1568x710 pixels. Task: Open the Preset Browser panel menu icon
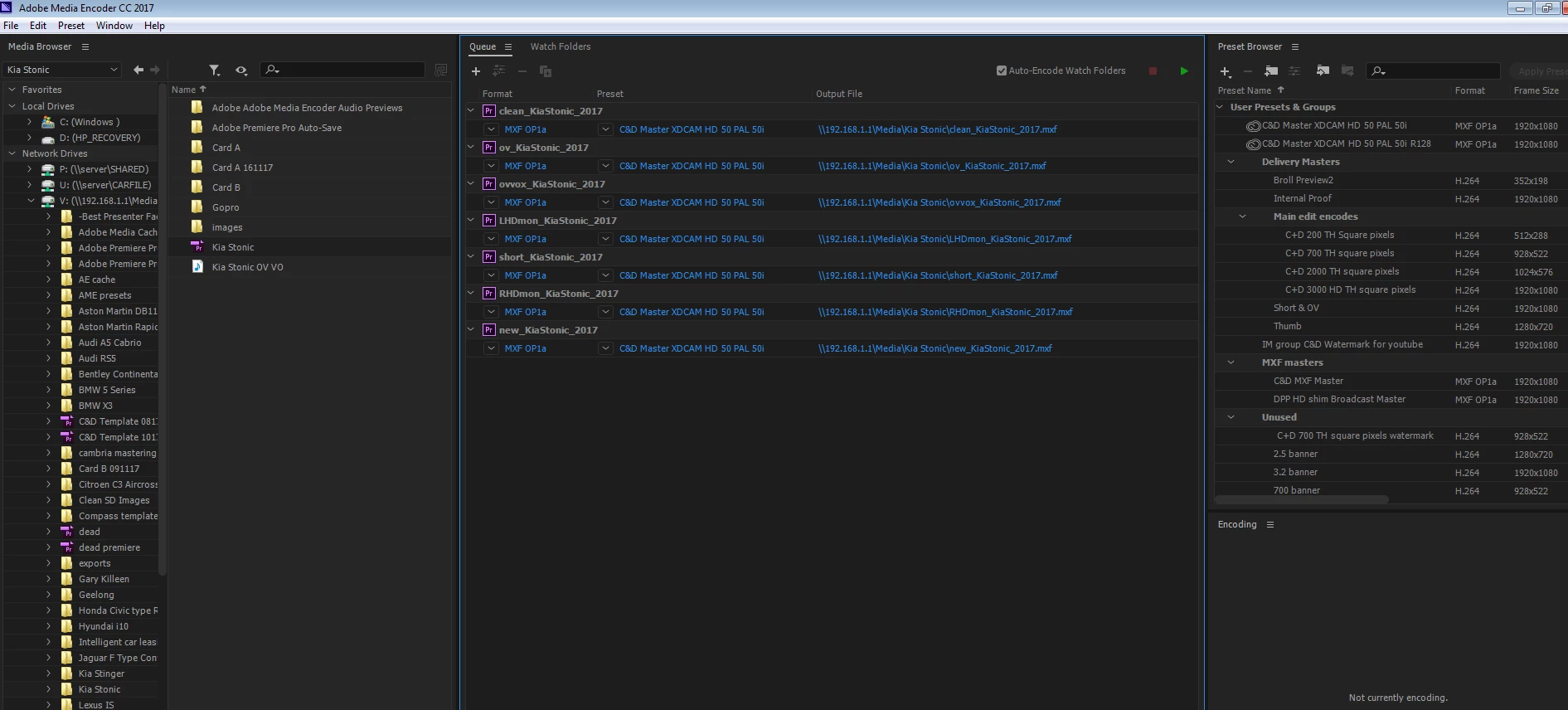[x=1295, y=46]
